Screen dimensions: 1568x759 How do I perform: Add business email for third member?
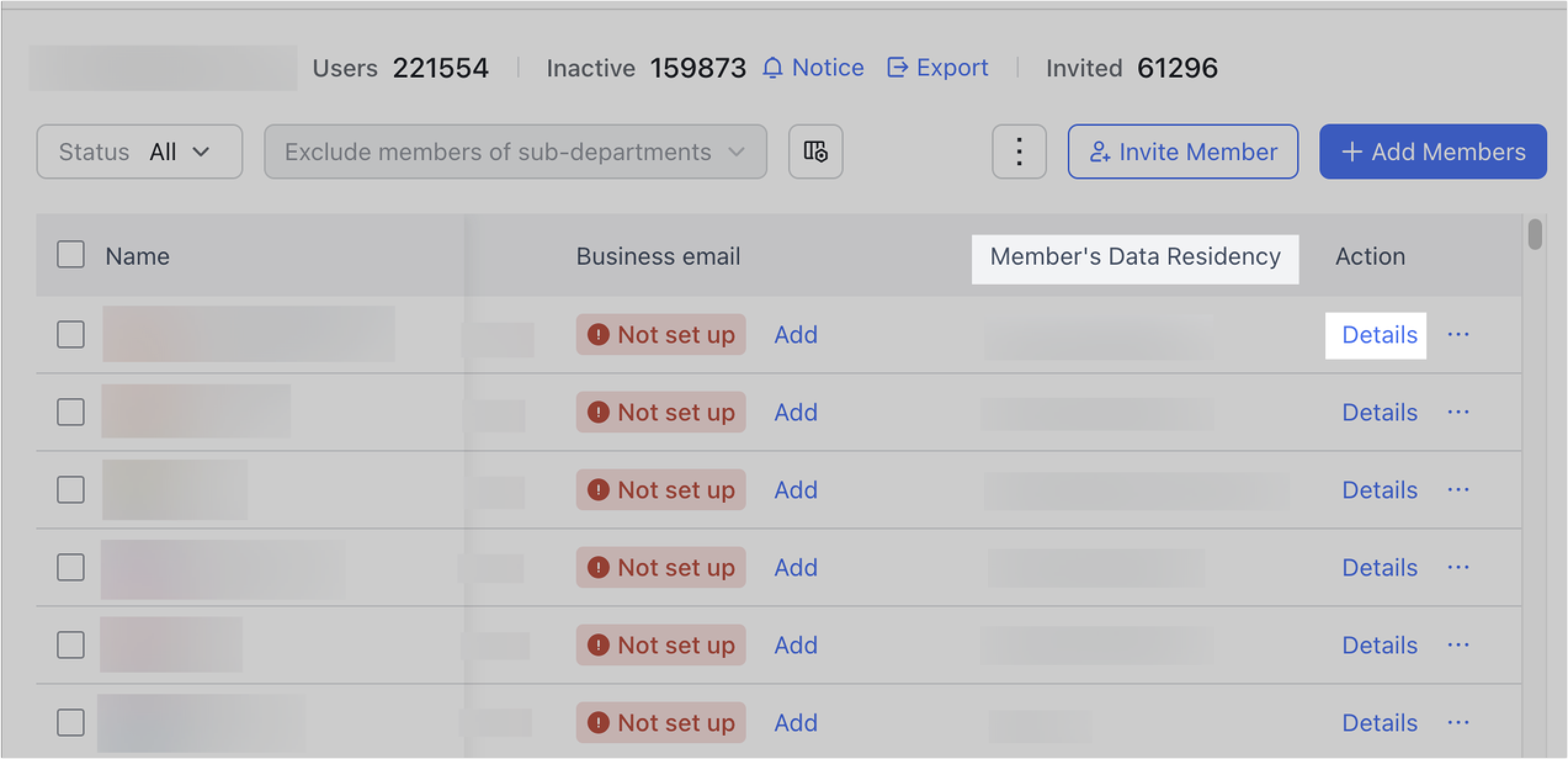tap(796, 490)
